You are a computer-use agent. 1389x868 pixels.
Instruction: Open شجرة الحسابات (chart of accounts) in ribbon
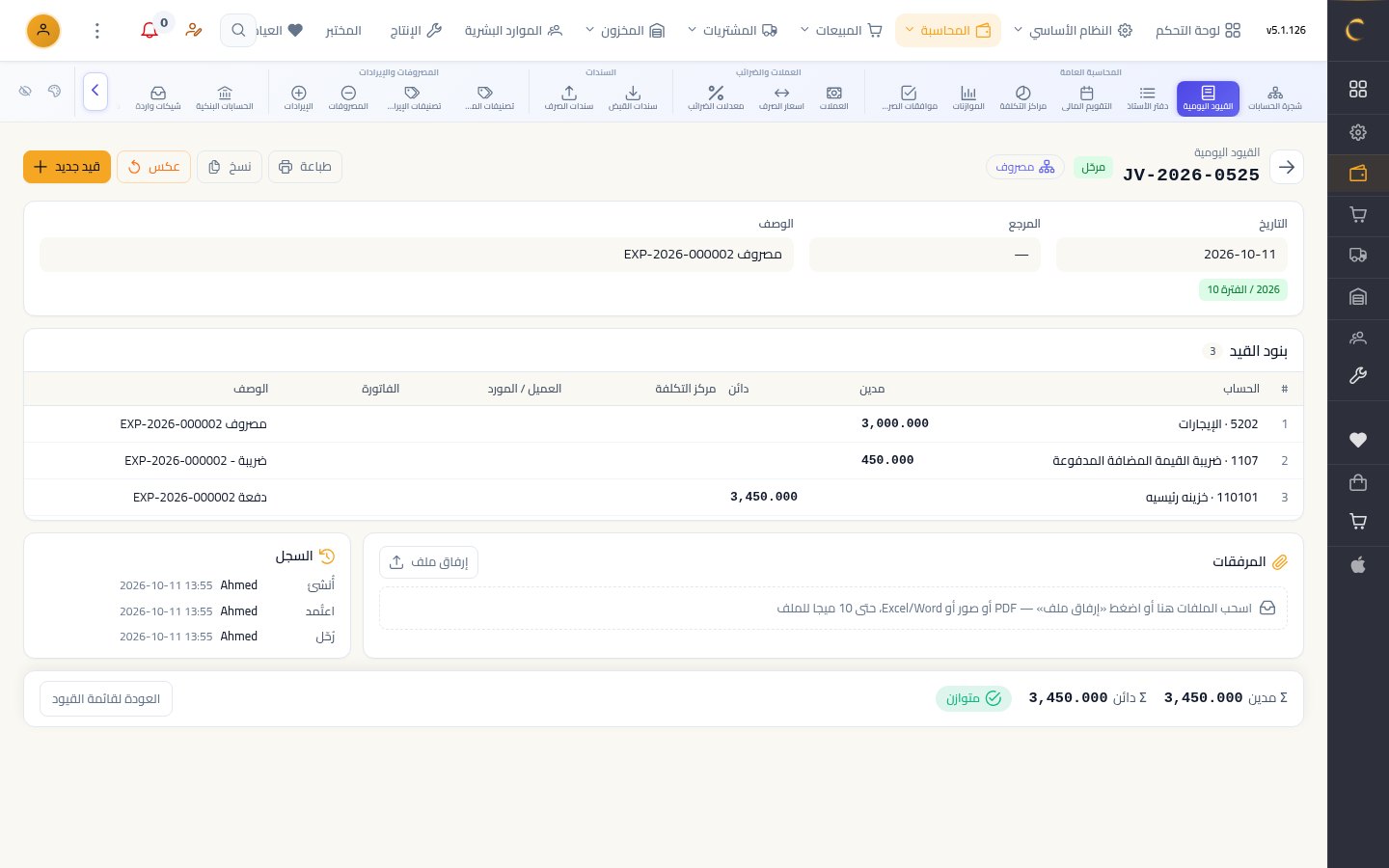1275,97
